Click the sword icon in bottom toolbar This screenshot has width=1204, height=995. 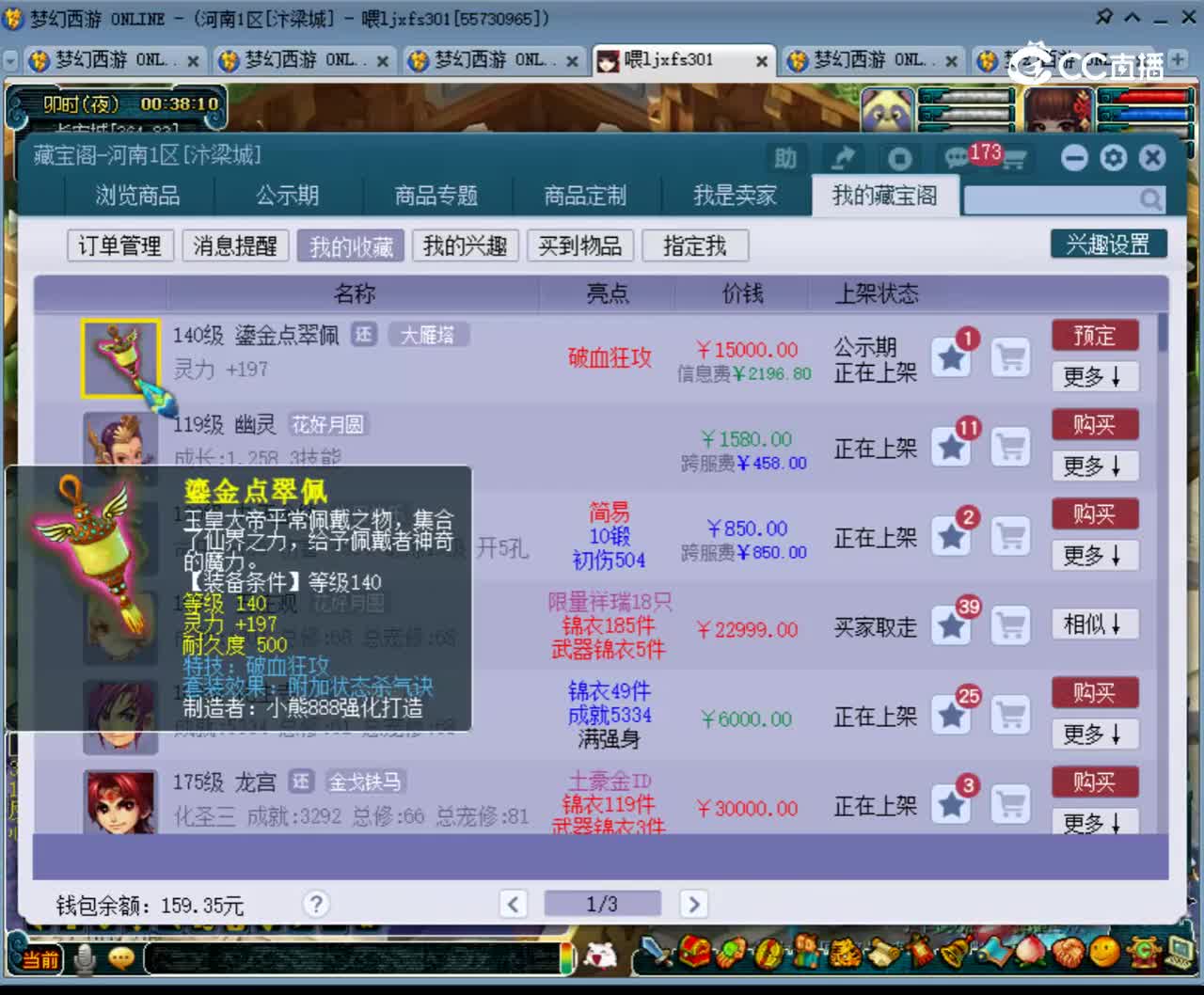[658, 953]
